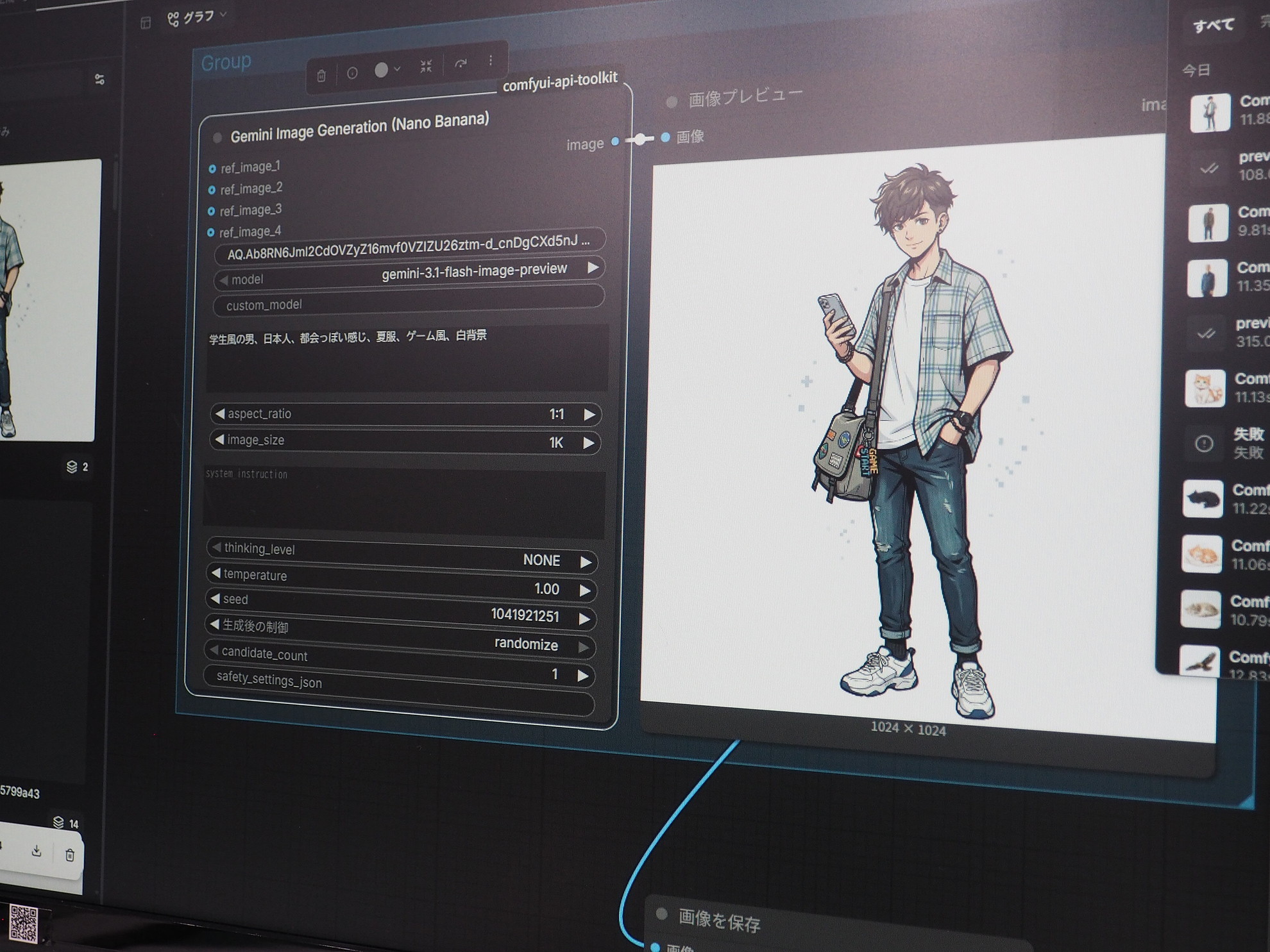Increase temperature with the right arrow
Image resolution: width=1270 pixels, height=952 pixels.
pyautogui.click(x=584, y=590)
